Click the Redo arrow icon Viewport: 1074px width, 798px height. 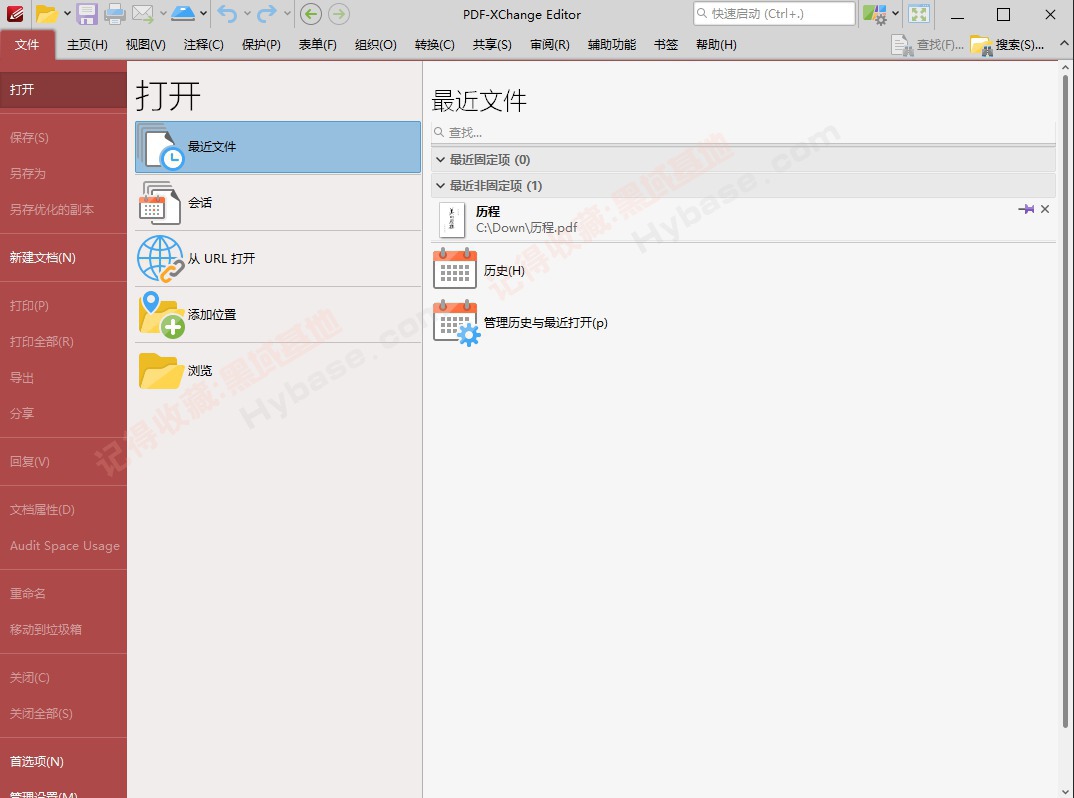[267, 14]
